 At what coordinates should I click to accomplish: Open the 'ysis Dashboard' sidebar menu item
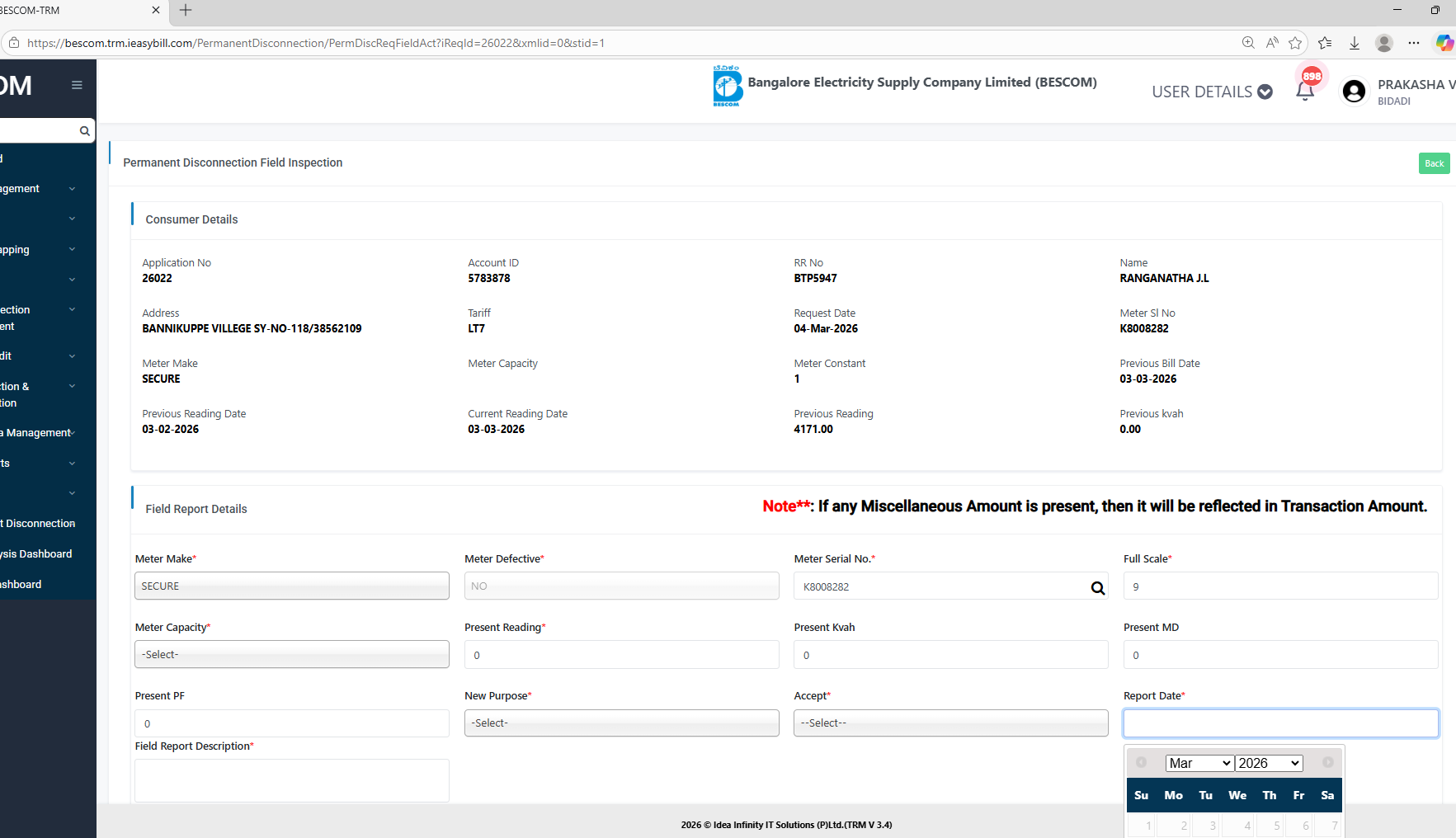[x=36, y=554]
